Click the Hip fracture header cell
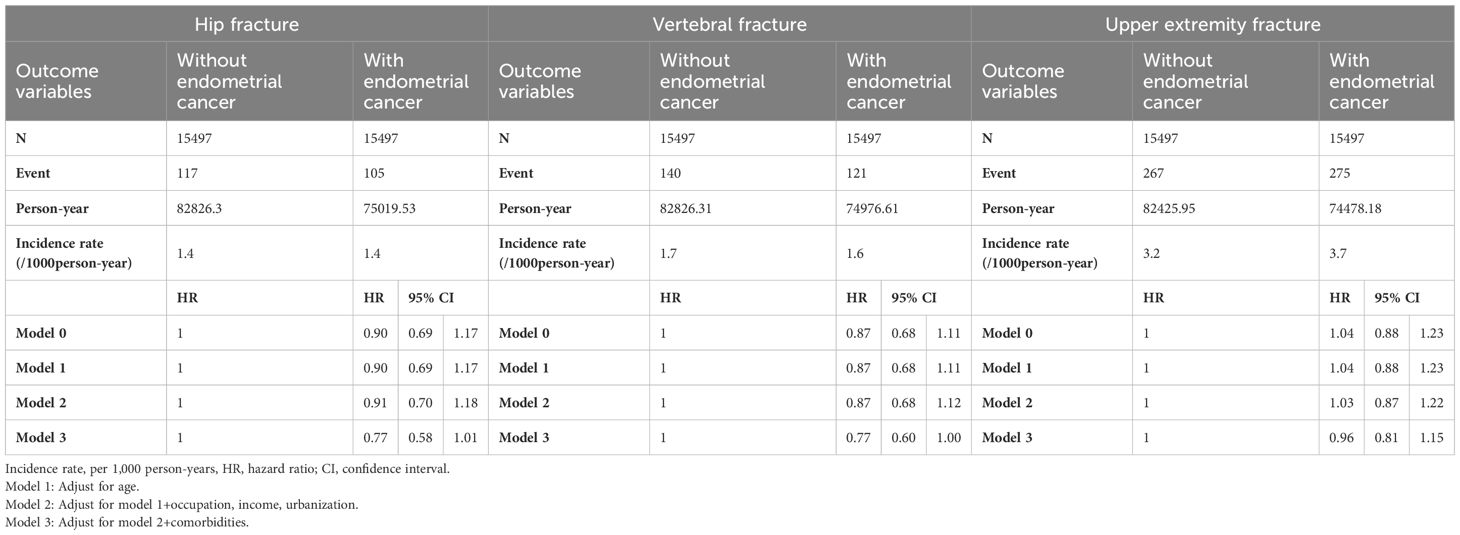This screenshot has height=535, width=1460. [x=246, y=24]
